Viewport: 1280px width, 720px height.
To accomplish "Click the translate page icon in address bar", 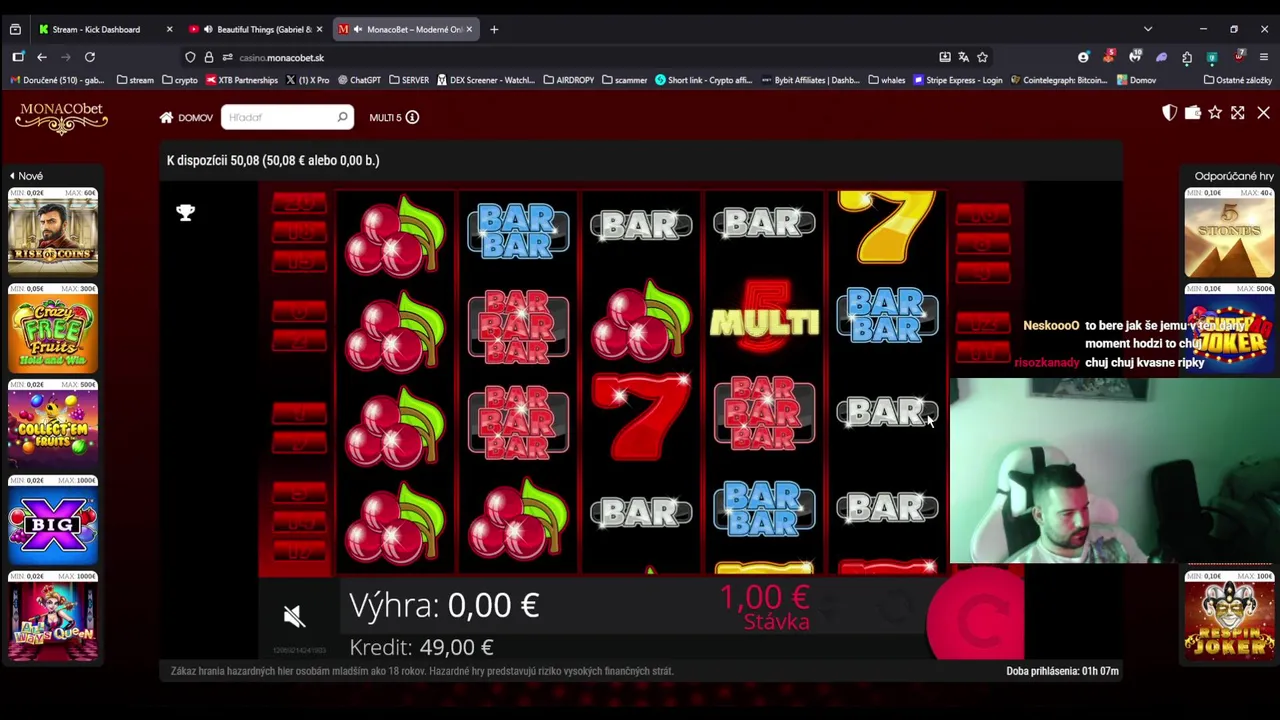I will [x=963, y=57].
